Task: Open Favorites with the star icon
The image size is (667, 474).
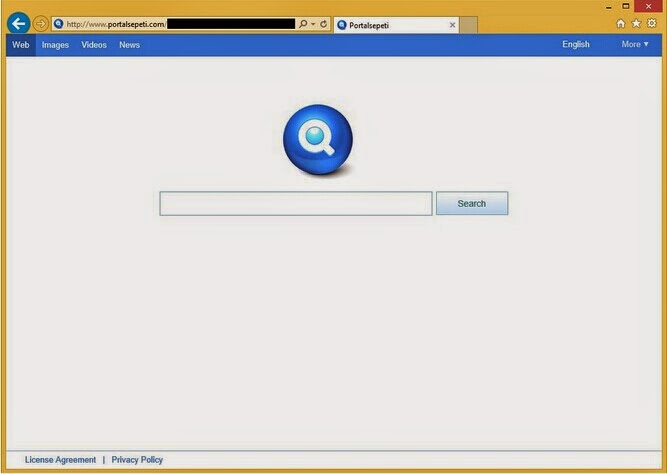Action: point(636,23)
